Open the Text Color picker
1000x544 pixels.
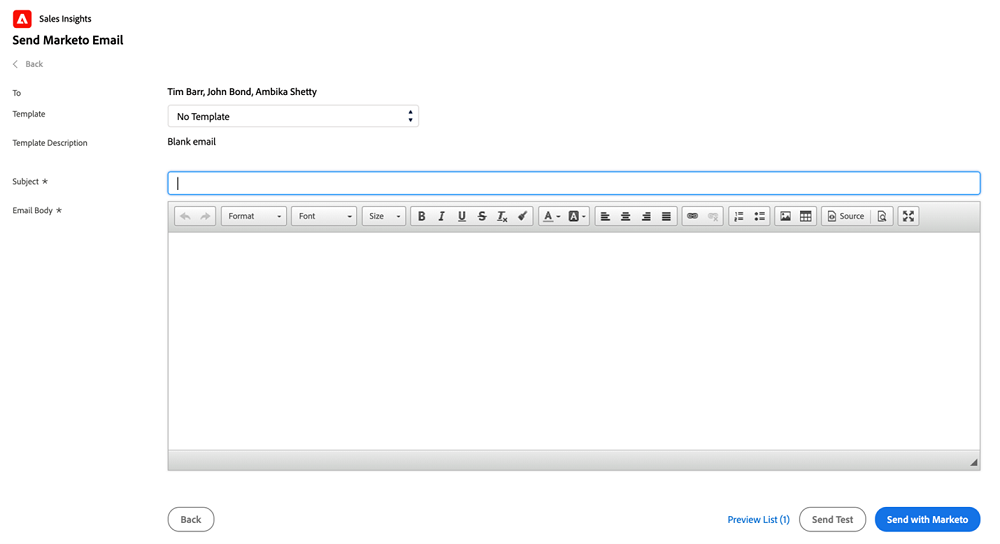coord(551,216)
